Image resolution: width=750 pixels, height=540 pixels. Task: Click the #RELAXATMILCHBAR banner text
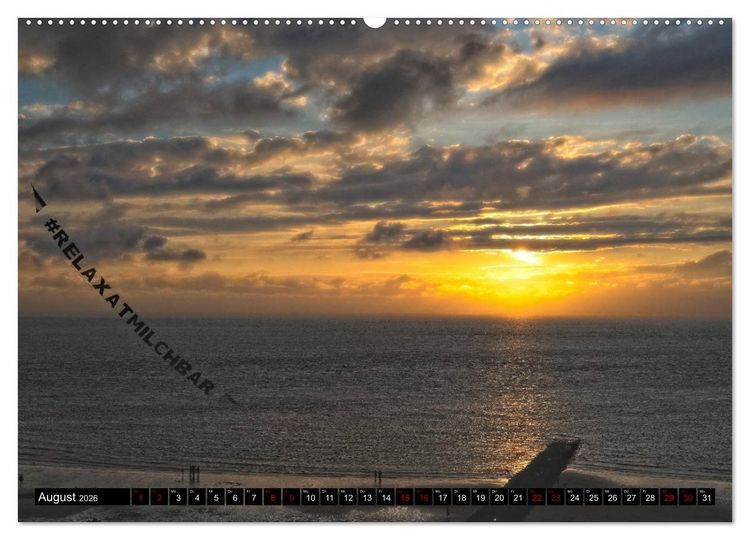128,306
